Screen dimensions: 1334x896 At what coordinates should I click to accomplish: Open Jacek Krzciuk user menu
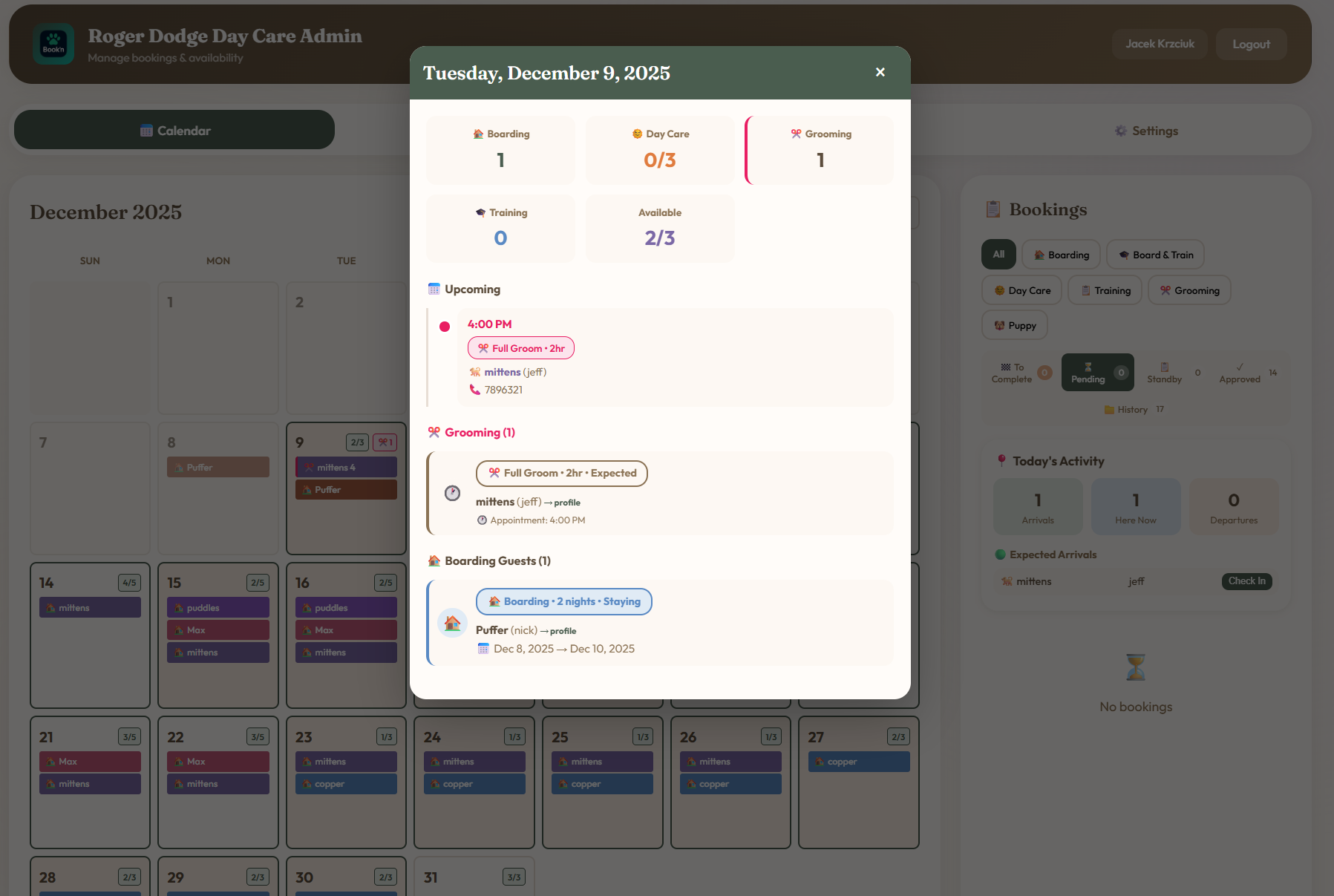1159,44
